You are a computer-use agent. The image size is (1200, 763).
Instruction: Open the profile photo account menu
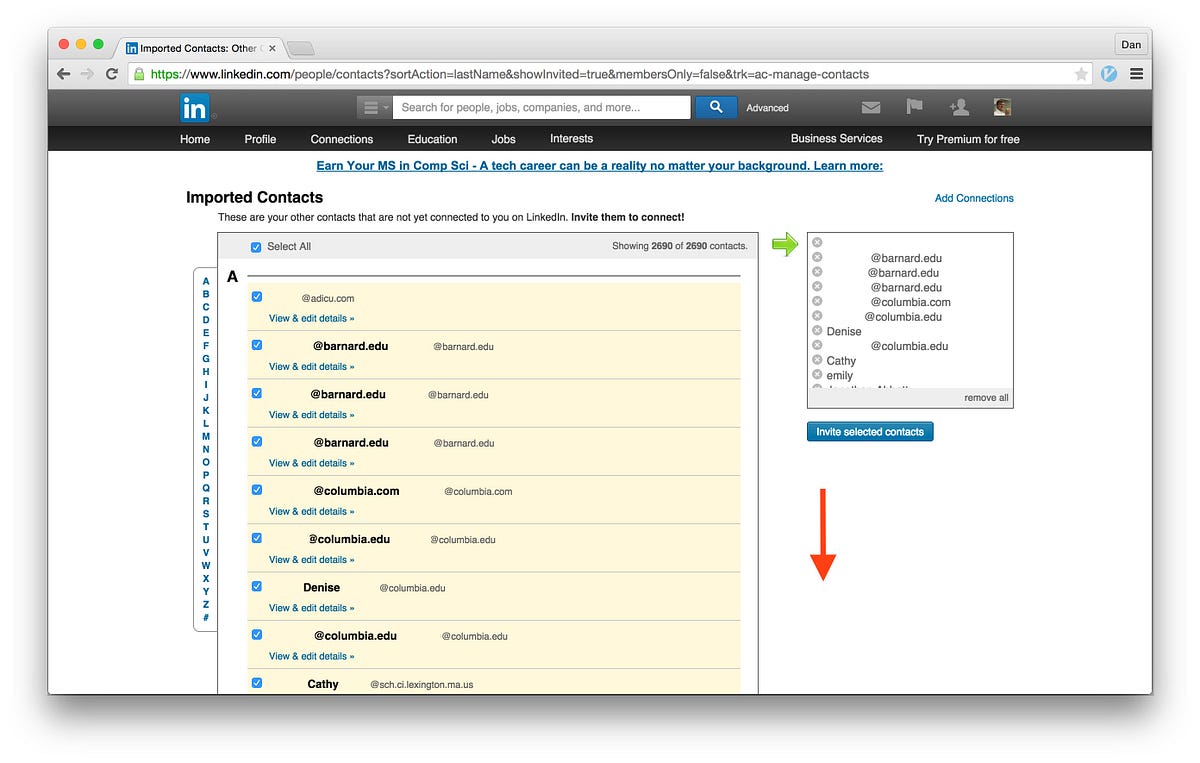tap(1002, 107)
